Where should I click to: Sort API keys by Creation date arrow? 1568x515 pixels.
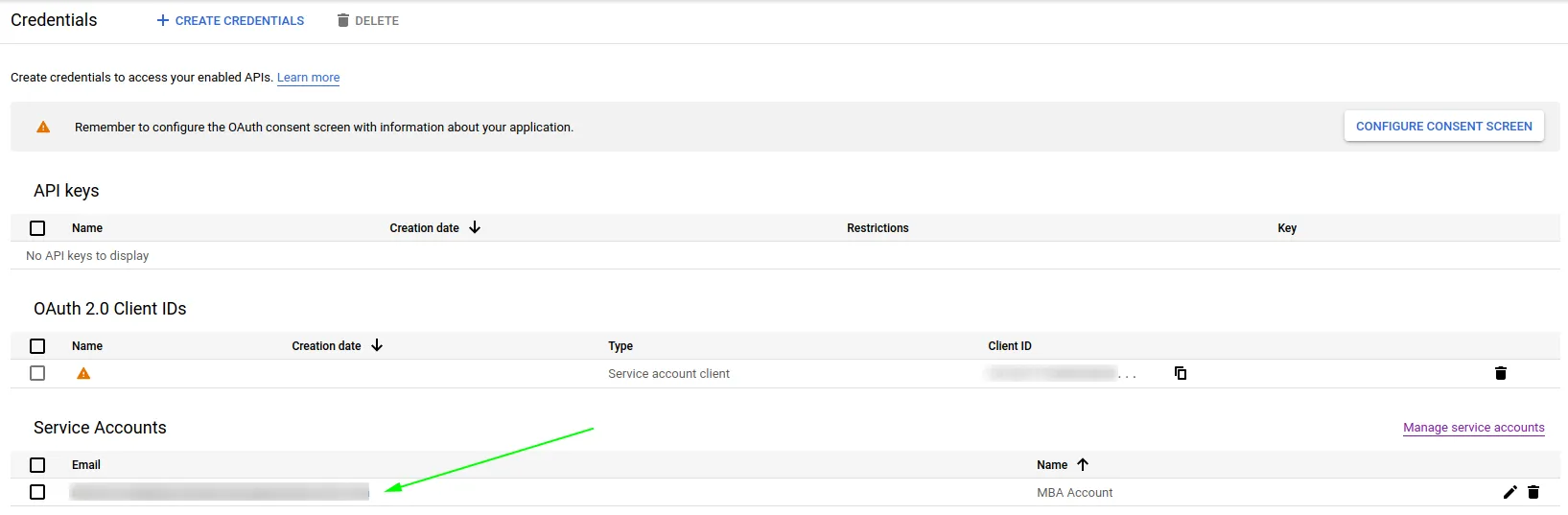pyautogui.click(x=475, y=227)
